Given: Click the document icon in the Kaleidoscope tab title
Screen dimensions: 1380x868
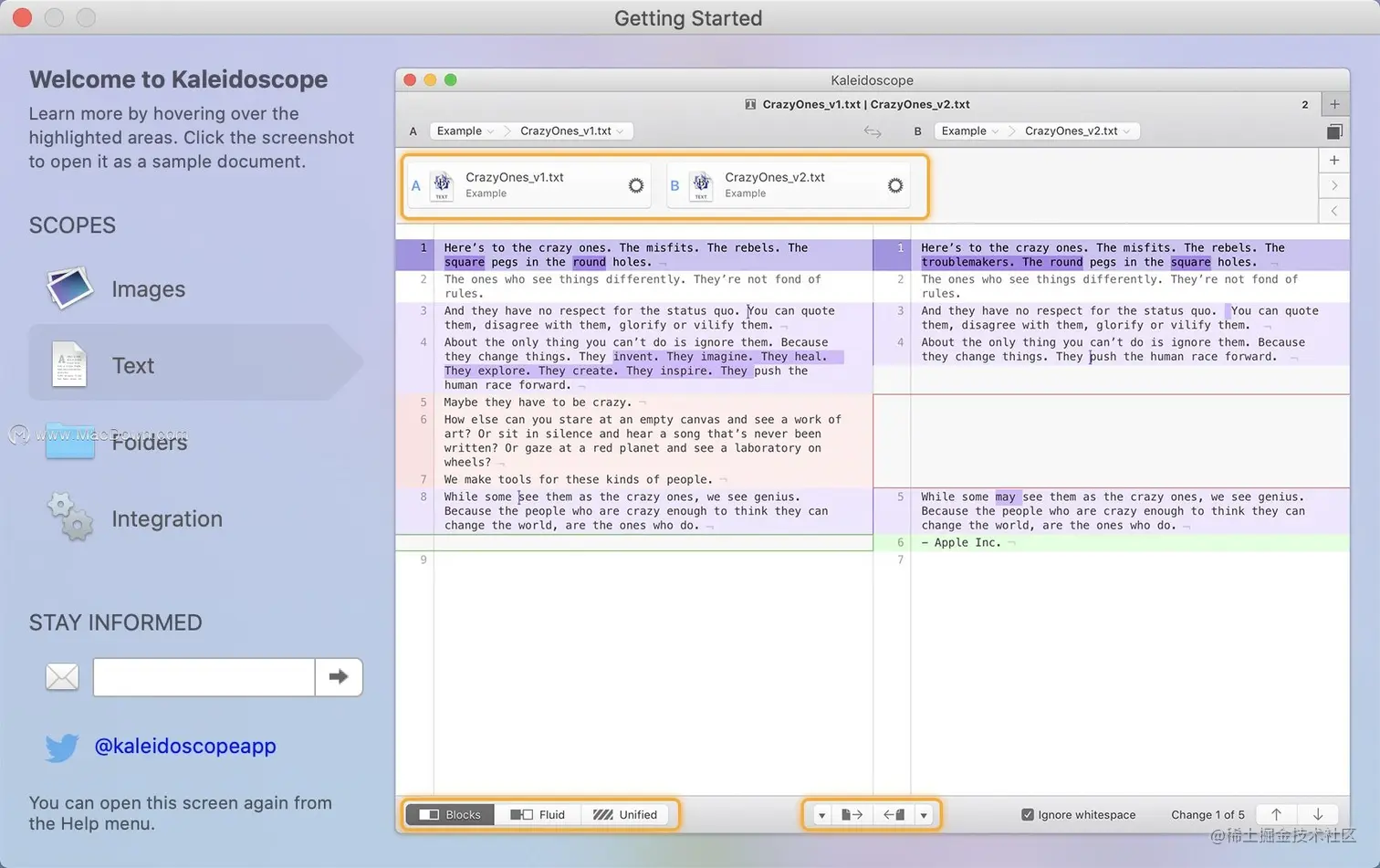Looking at the screenshot, I should (750, 104).
